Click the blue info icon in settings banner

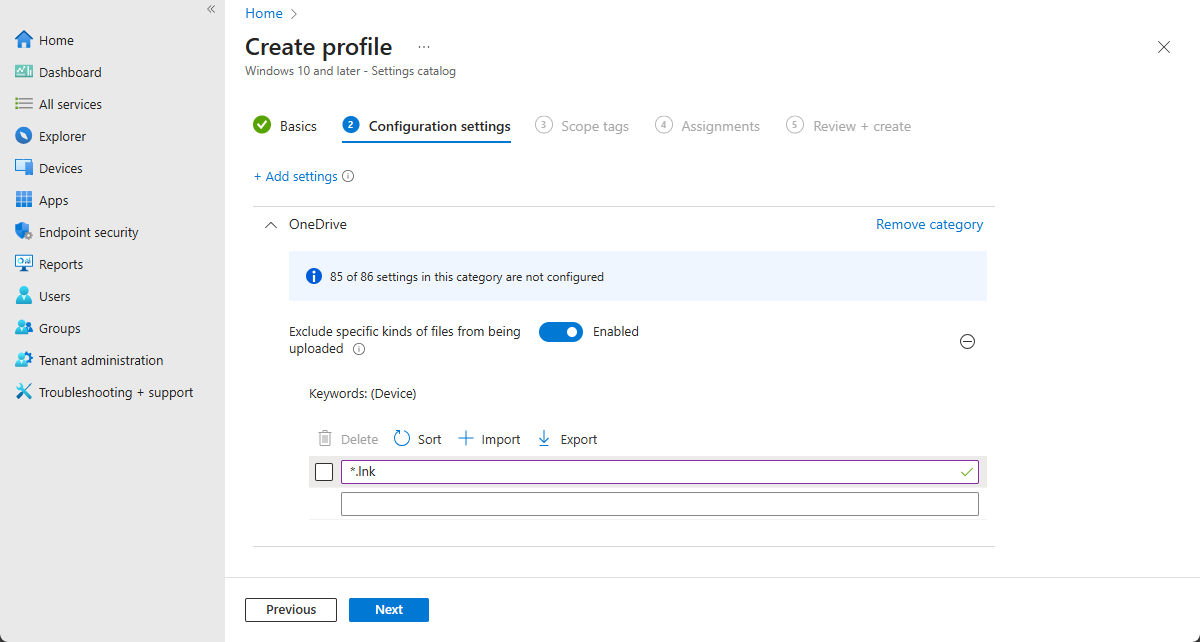[313, 276]
